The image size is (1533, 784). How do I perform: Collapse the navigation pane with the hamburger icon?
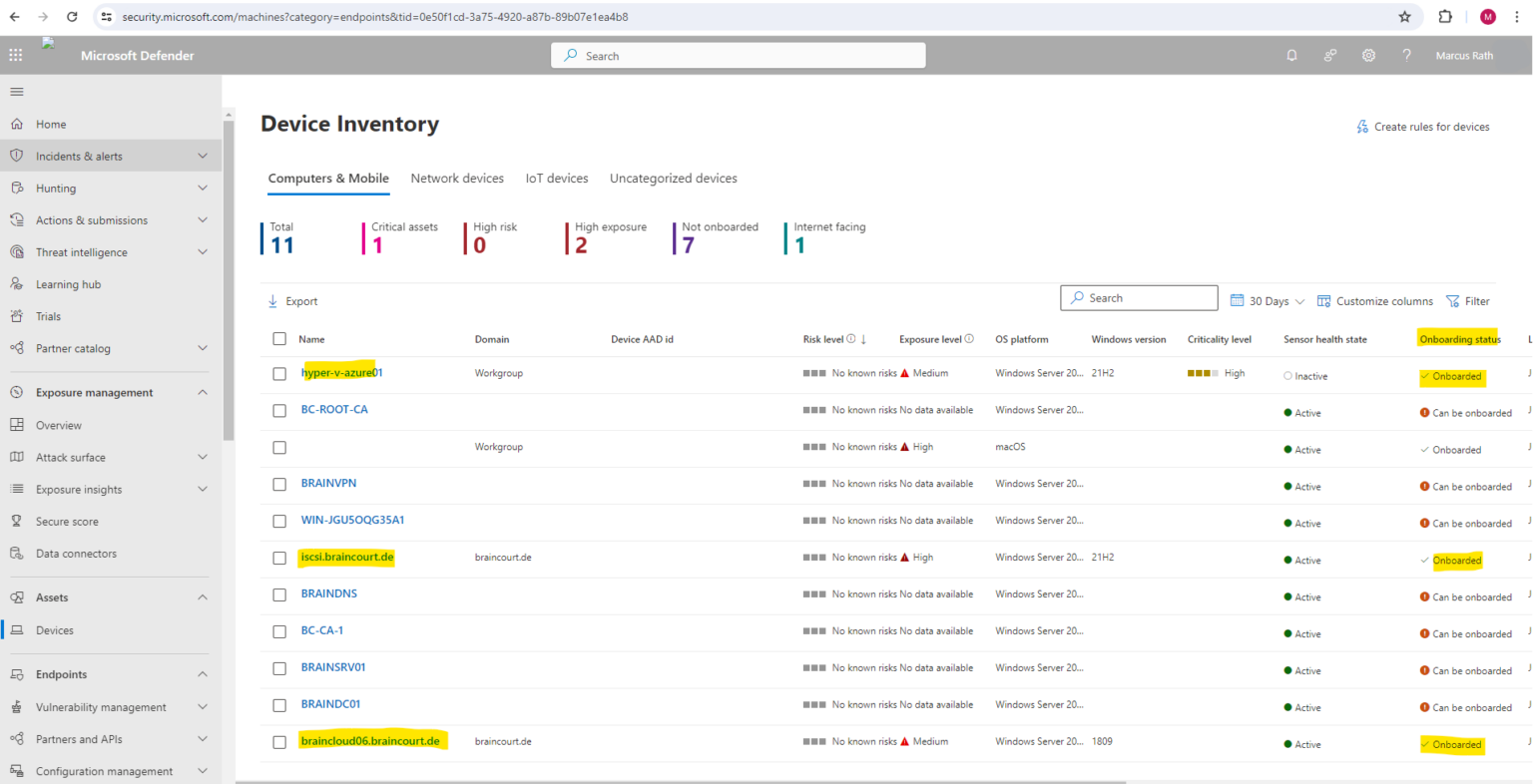coord(16,91)
